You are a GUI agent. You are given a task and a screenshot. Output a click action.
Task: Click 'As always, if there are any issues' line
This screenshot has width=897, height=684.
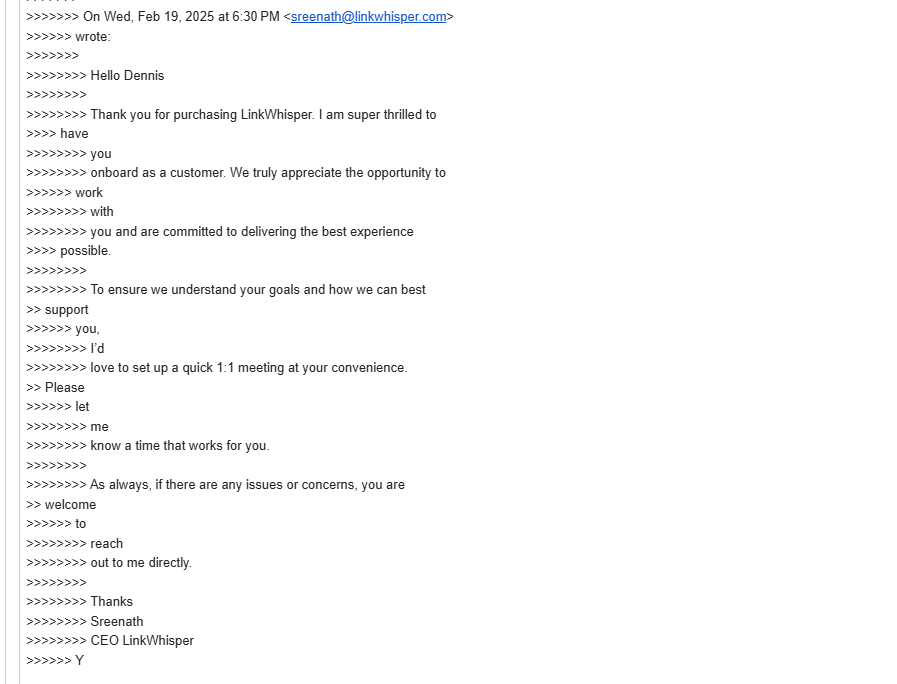tap(247, 485)
